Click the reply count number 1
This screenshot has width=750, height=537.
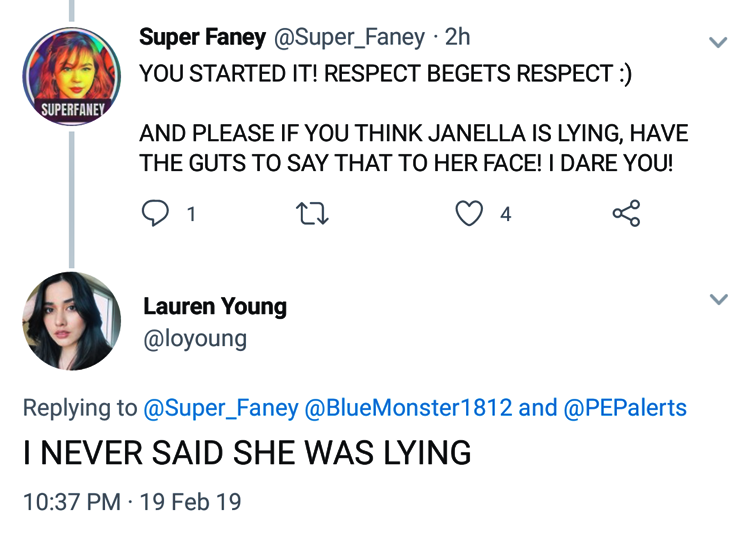click(x=191, y=213)
